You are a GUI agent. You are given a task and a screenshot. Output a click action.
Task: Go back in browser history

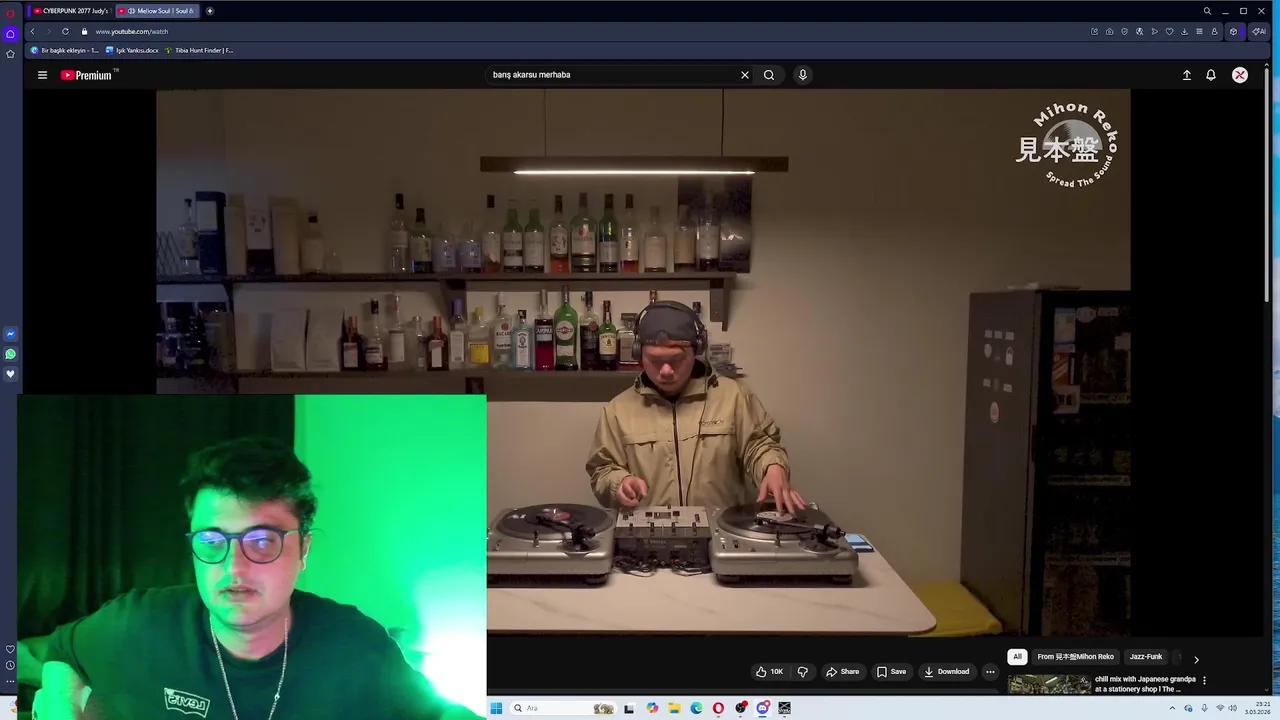pyautogui.click(x=32, y=31)
